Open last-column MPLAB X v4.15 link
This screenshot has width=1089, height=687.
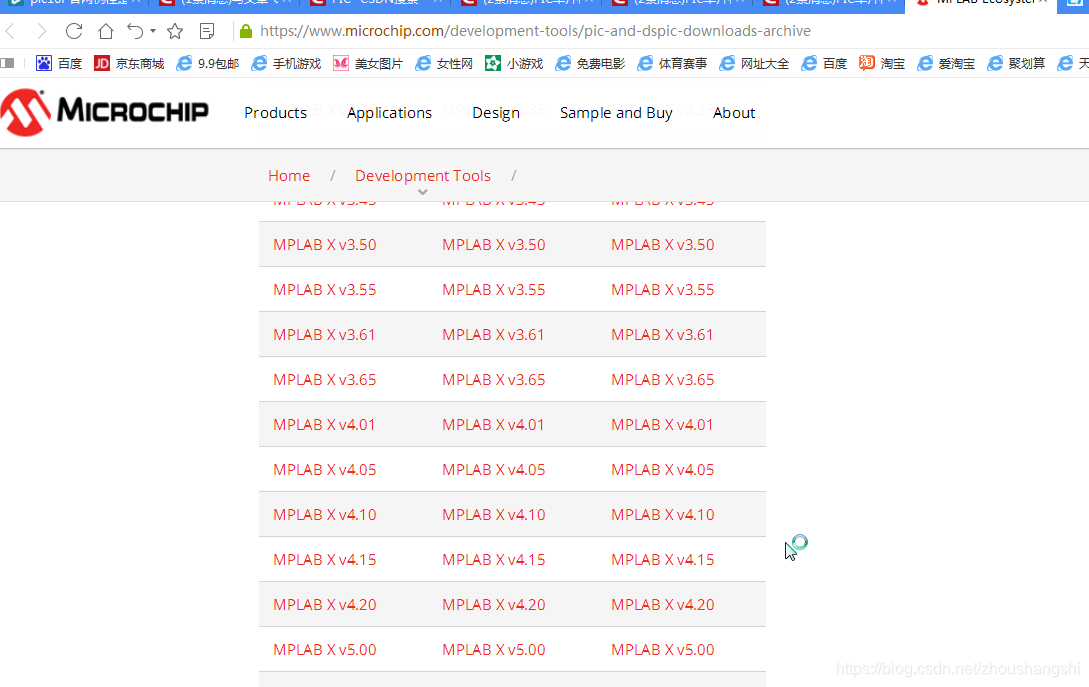[x=663, y=560]
